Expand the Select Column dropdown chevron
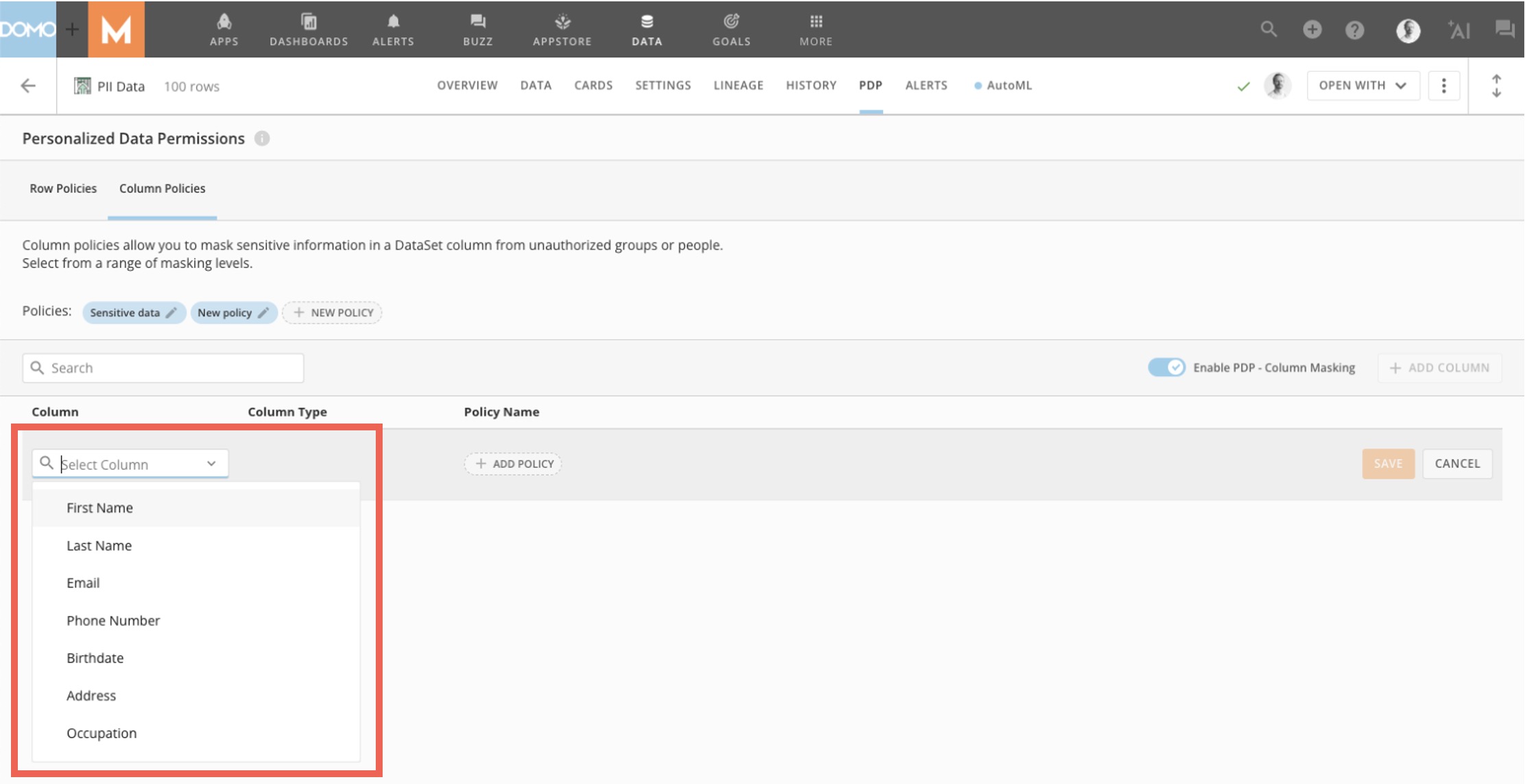Screen dimensions: 1525x784 [x=212, y=463]
